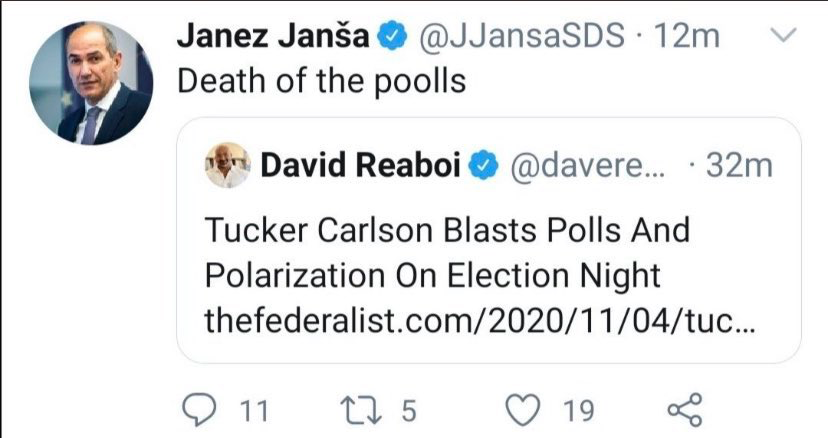Open Janez Janša's profile picture
Screen dimensions: 828x438
pyautogui.click(x=91, y=83)
